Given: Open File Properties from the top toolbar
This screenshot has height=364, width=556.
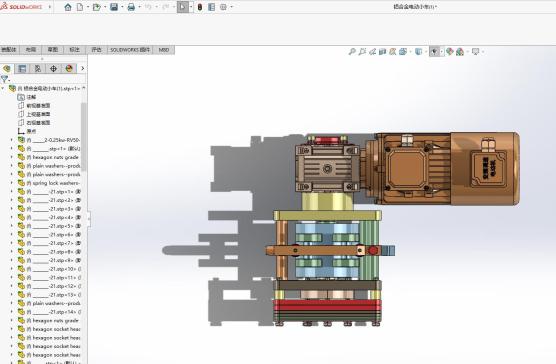Looking at the screenshot, I should [x=212, y=7].
